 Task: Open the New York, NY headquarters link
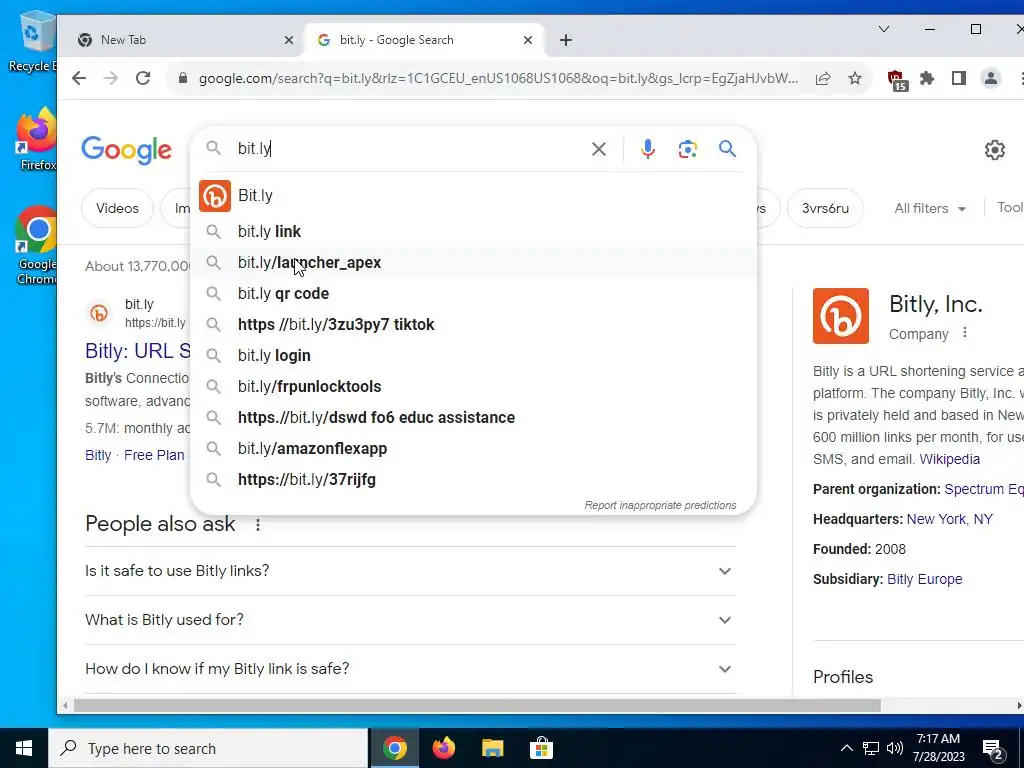pos(950,519)
